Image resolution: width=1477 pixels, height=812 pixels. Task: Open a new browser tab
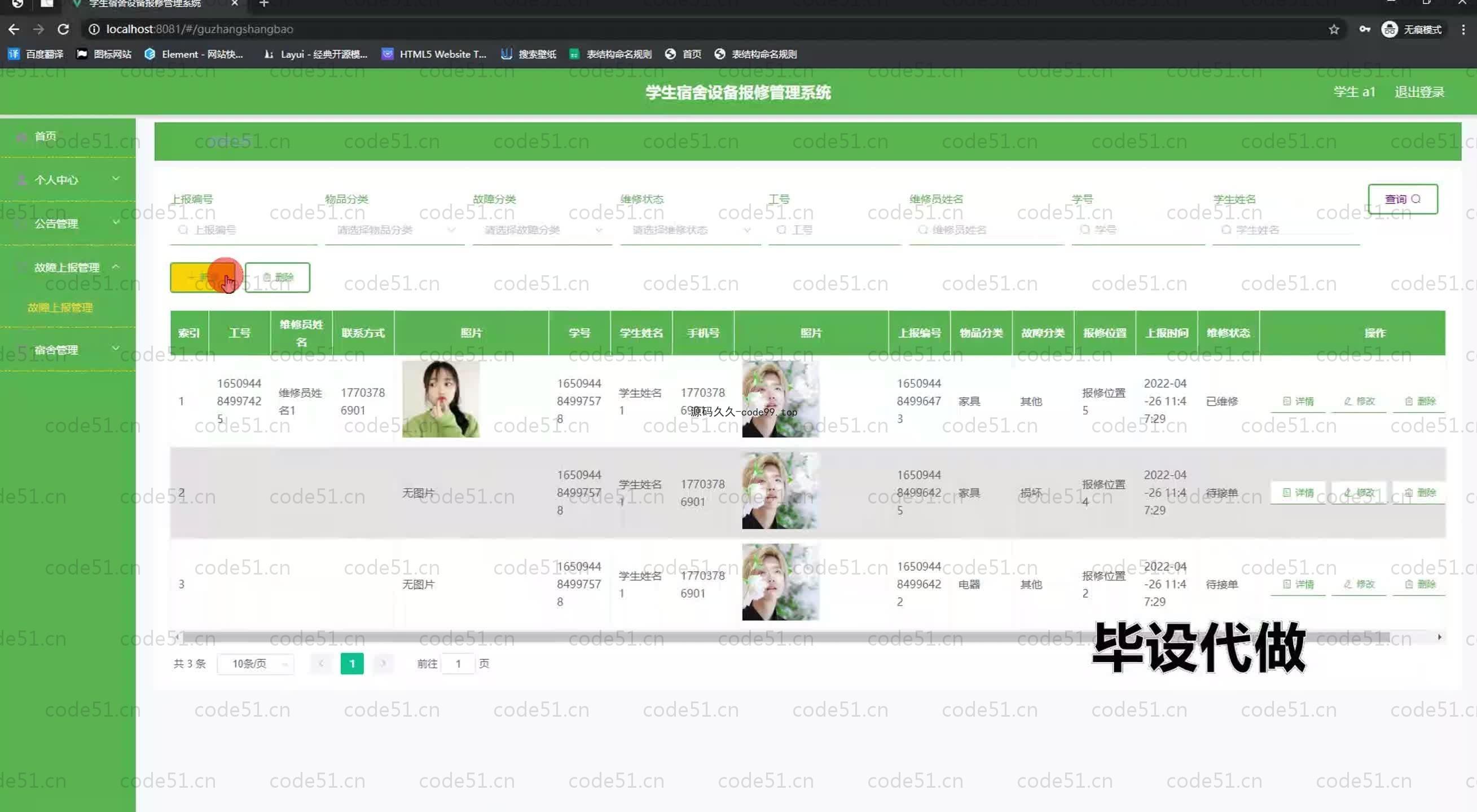[x=264, y=3]
